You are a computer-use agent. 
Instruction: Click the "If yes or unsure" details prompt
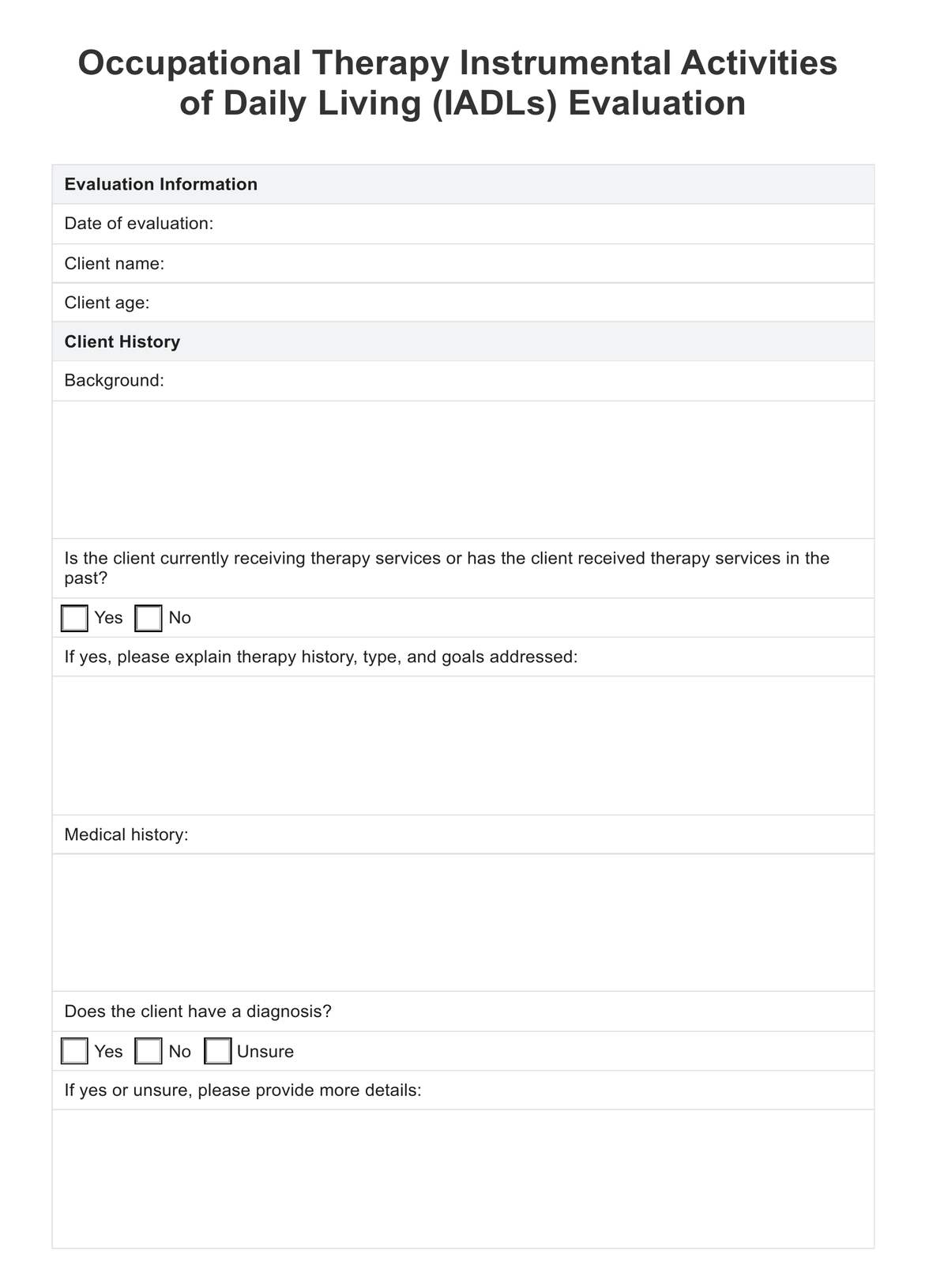point(243,1090)
